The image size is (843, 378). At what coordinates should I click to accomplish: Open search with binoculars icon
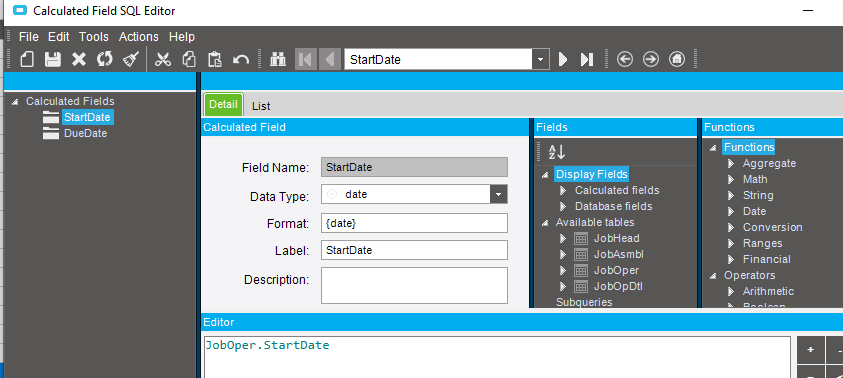pos(278,59)
